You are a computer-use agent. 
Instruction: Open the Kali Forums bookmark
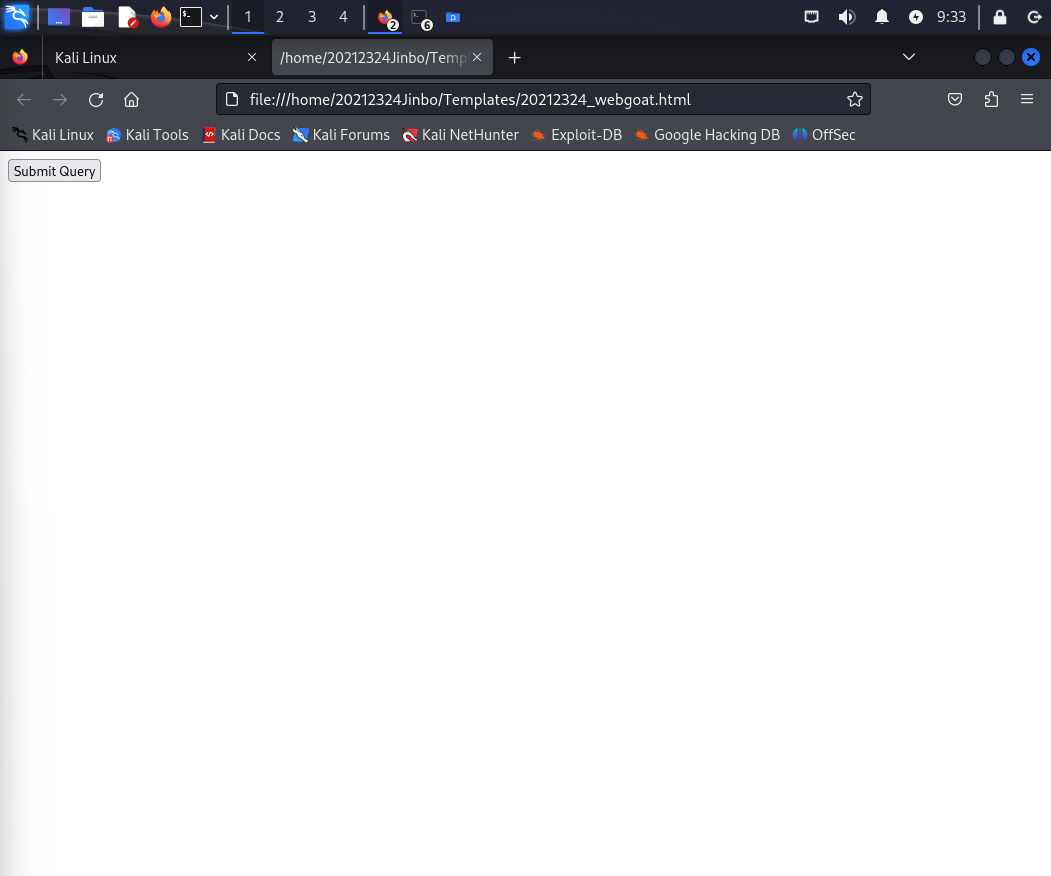341,135
